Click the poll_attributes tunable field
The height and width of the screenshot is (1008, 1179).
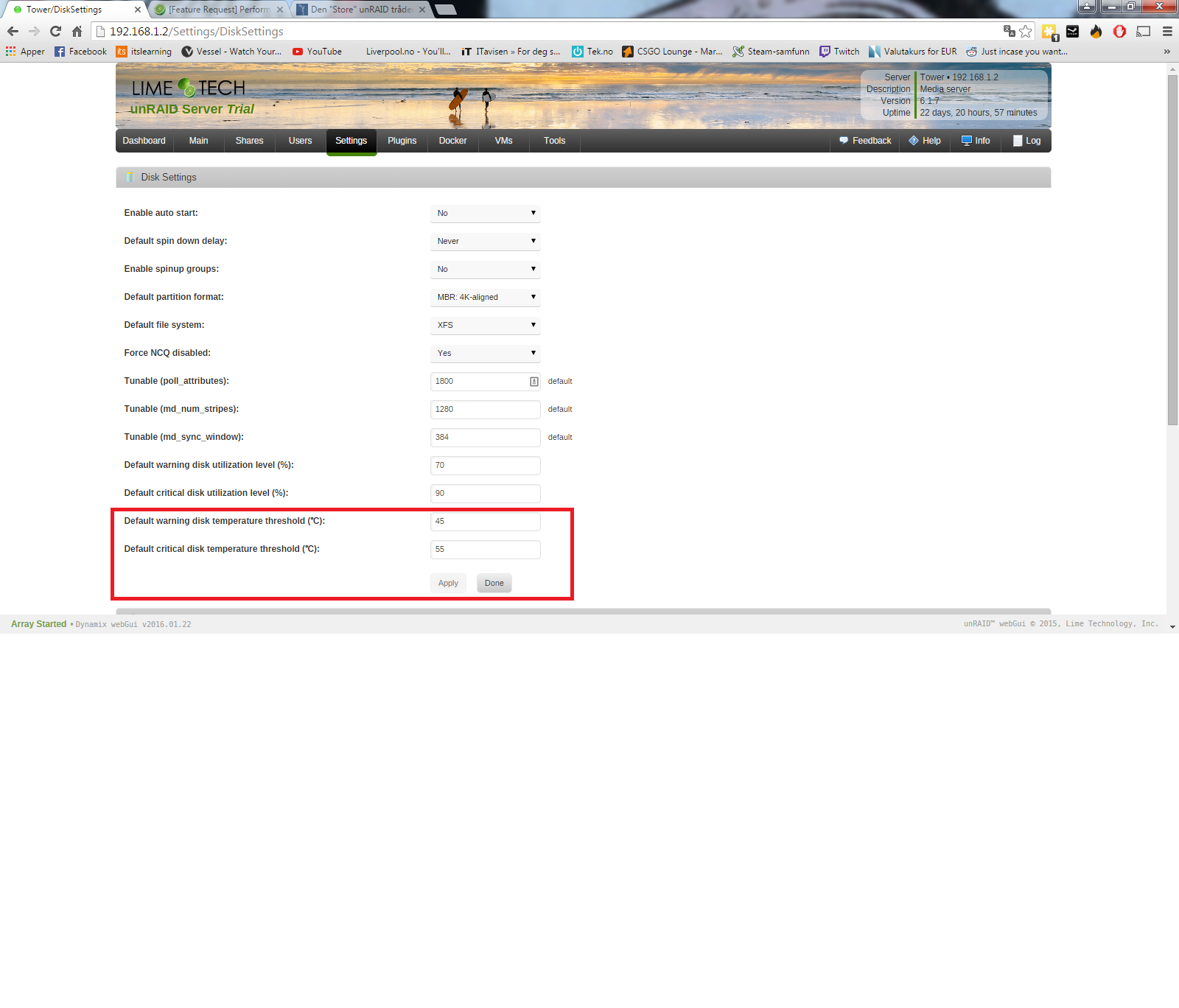coord(485,382)
